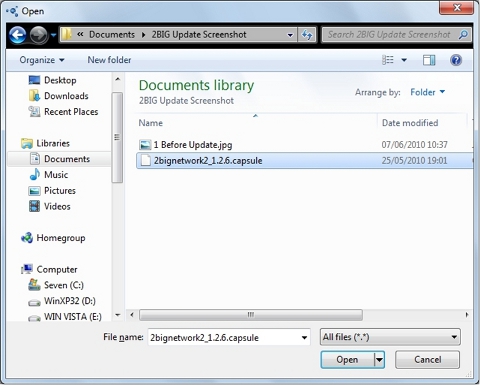Click the Back navigation arrow
The height and width of the screenshot is (385, 480).
click(18, 34)
